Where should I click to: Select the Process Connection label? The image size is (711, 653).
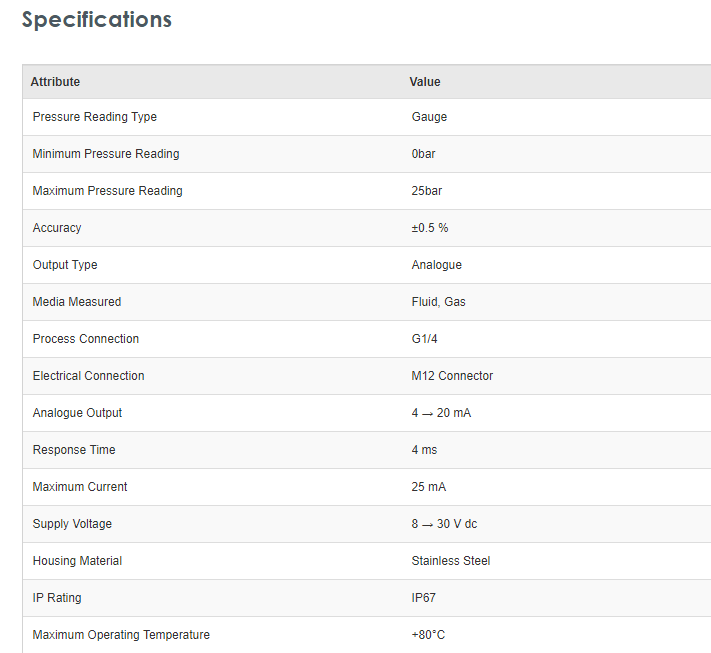86,339
